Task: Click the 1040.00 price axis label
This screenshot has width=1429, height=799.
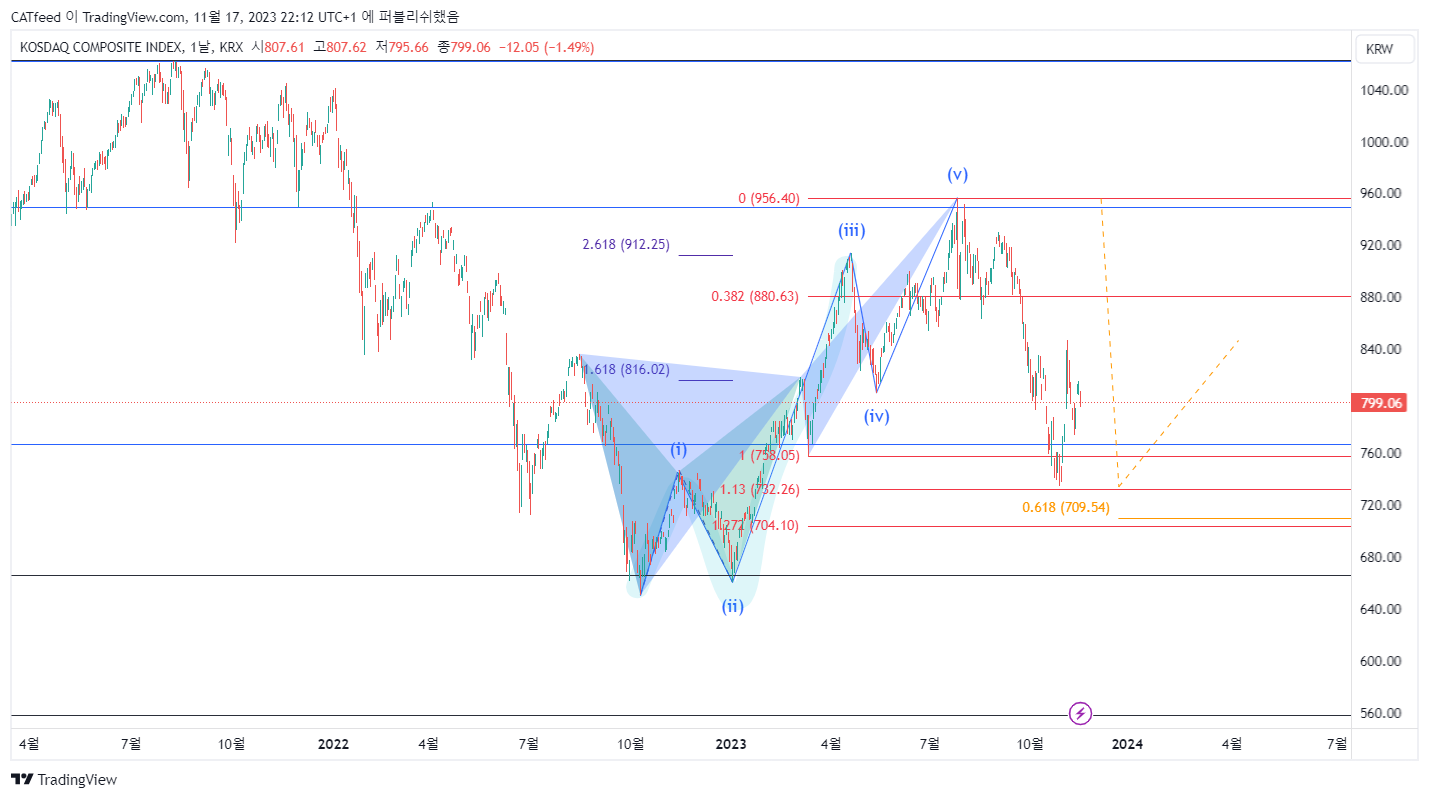Action: (x=1384, y=90)
